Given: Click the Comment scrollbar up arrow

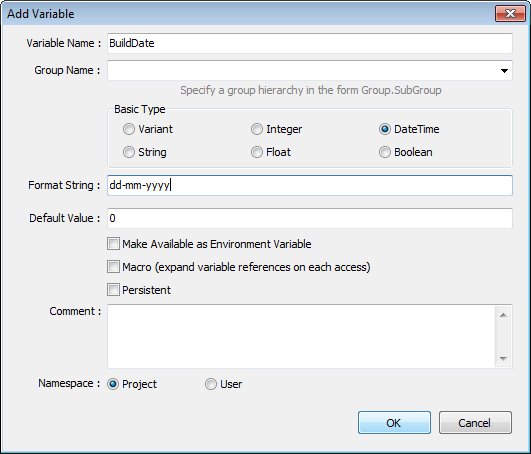Looking at the screenshot, I should tap(503, 315).
